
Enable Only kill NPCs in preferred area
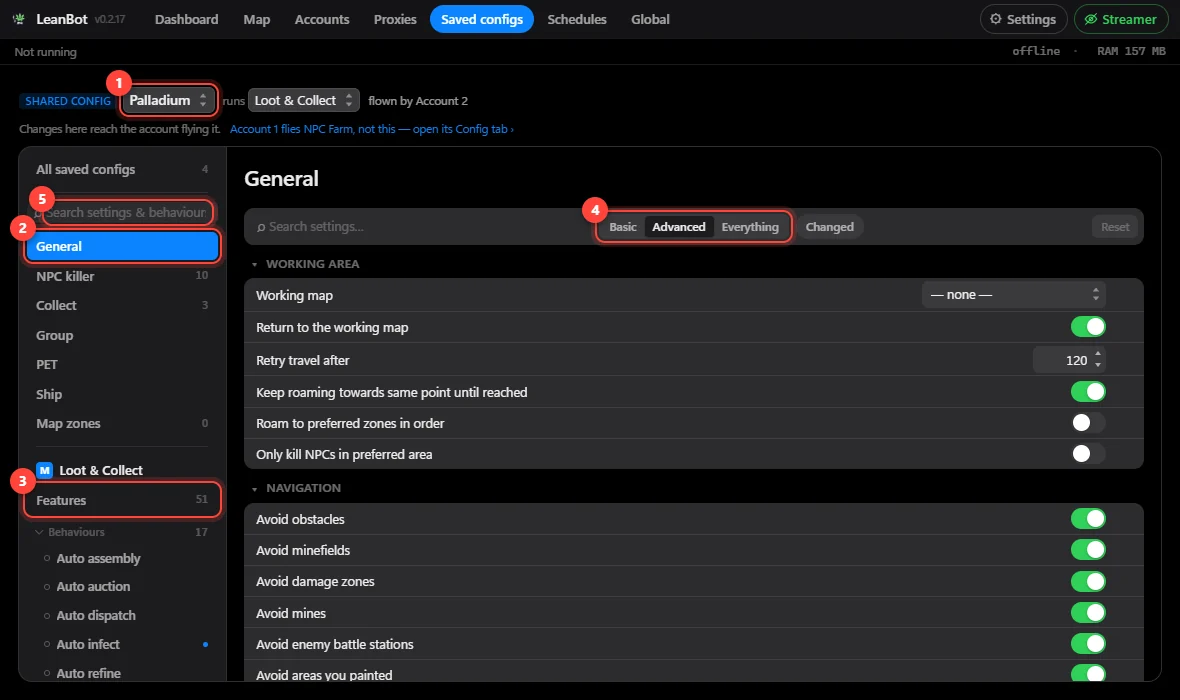[1088, 453]
